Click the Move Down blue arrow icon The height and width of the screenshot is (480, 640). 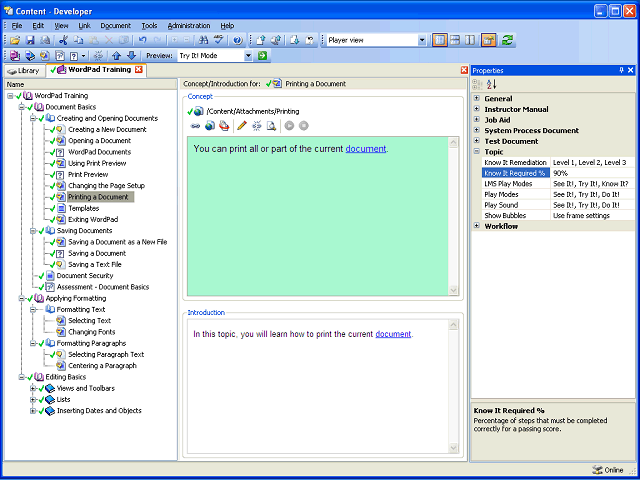pyautogui.click(x=131, y=56)
